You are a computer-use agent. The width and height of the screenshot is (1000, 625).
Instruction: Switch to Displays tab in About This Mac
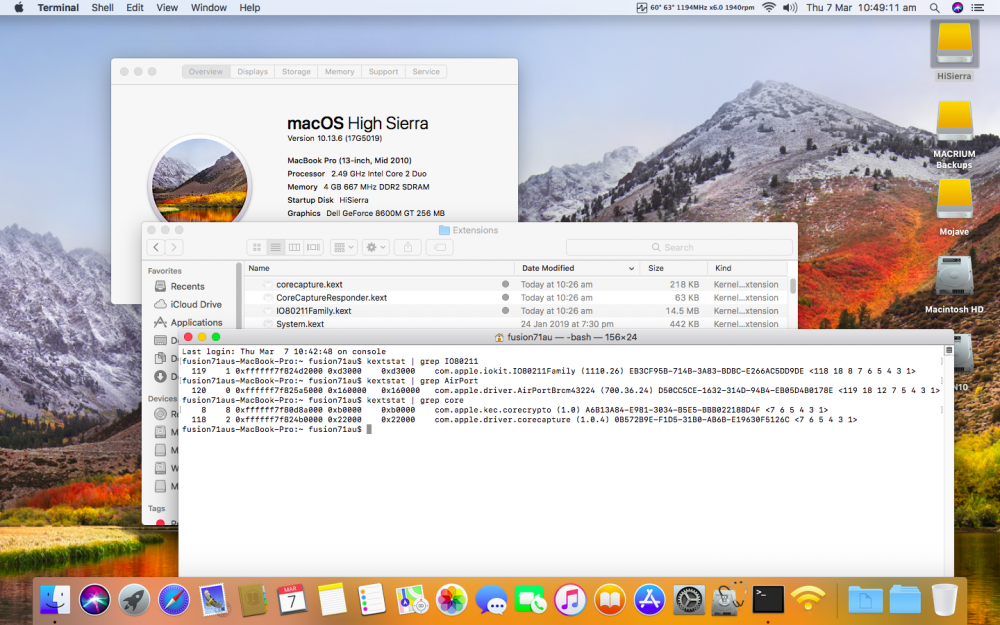click(253, 71)
